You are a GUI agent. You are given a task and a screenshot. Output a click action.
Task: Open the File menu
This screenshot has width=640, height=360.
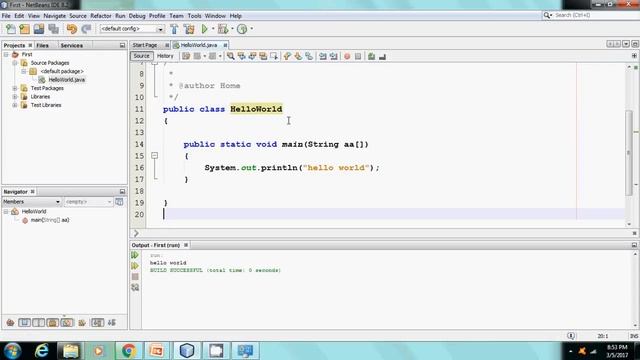(x=6, y=16)
